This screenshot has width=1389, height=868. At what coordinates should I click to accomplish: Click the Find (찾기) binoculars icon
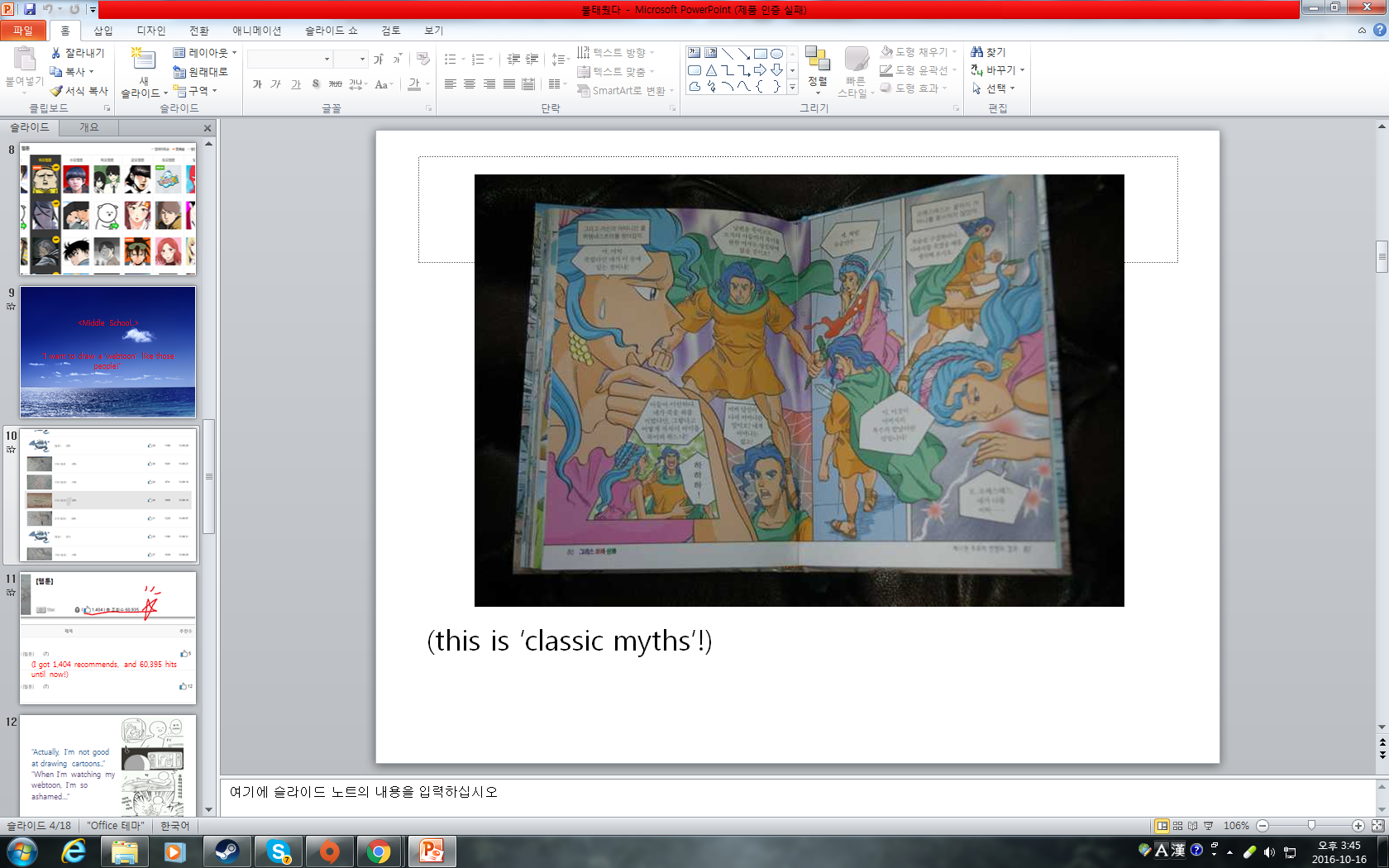[x=977, y=52]
